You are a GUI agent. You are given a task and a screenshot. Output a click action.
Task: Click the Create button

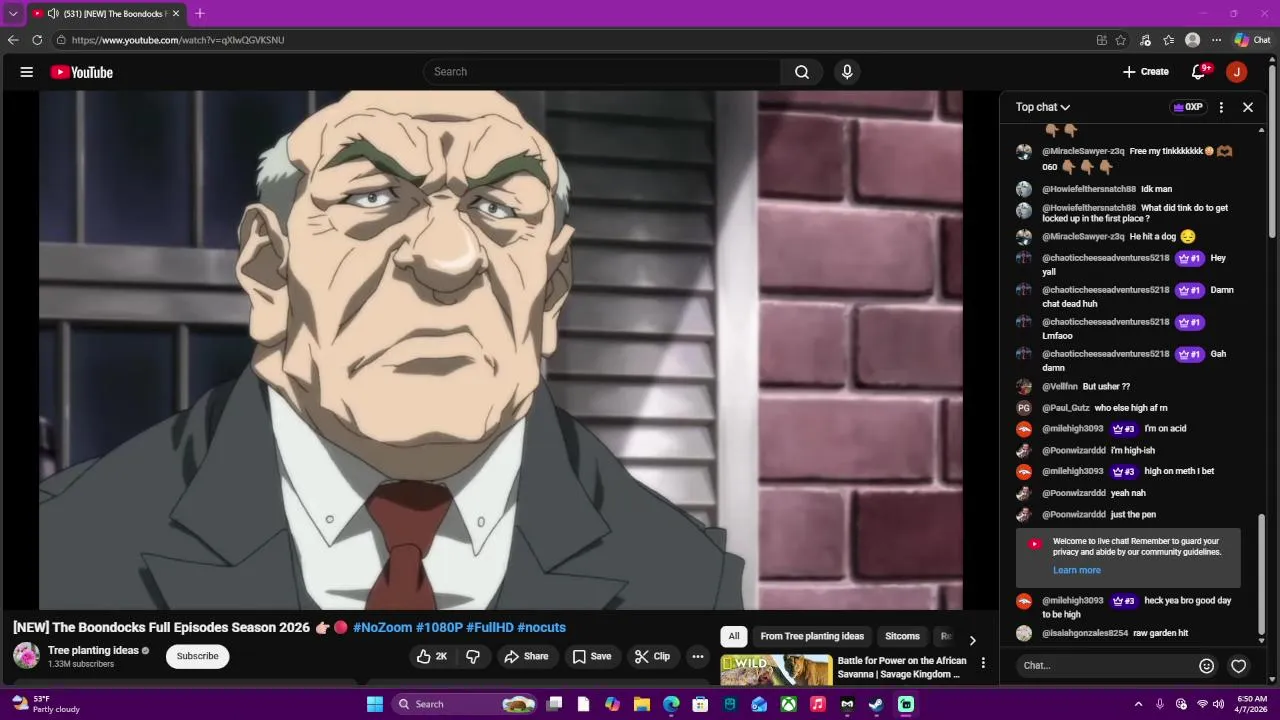click(x=1146, y=72)
